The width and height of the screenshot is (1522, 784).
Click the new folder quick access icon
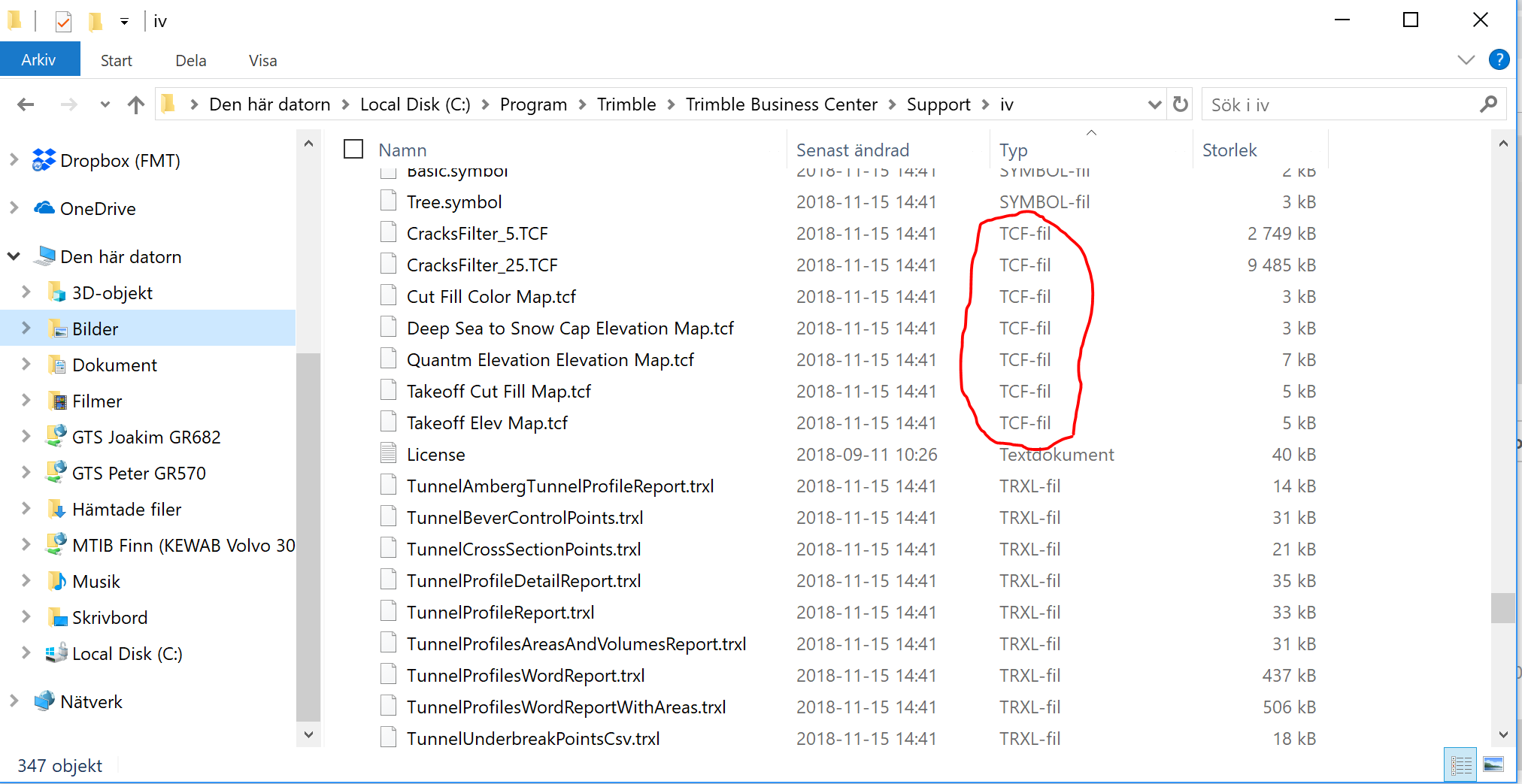[95, 21]
